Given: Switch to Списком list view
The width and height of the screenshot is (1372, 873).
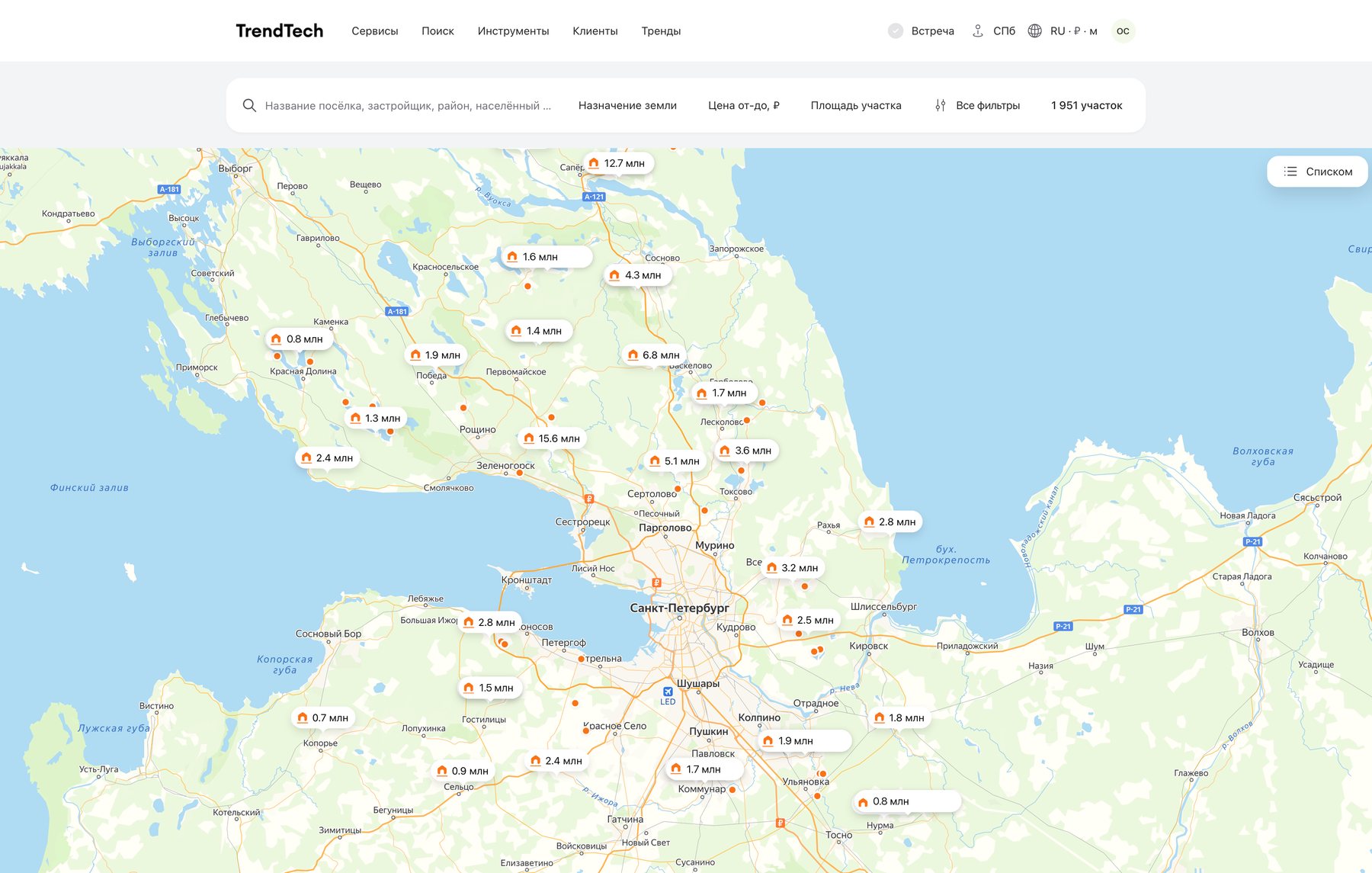Looking at the screenshot, I should [1317, 172].
